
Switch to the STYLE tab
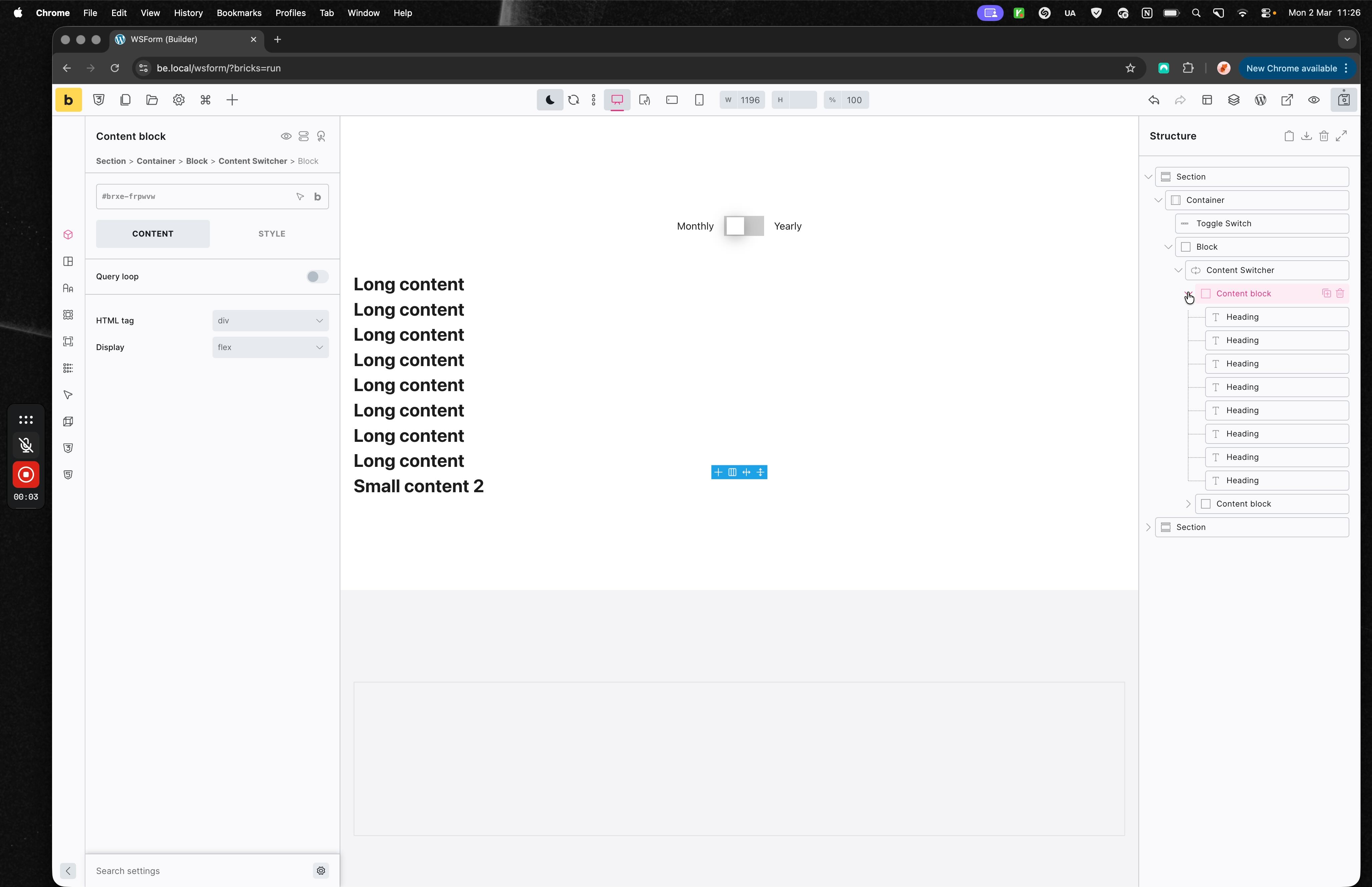(x=272, y=234)
